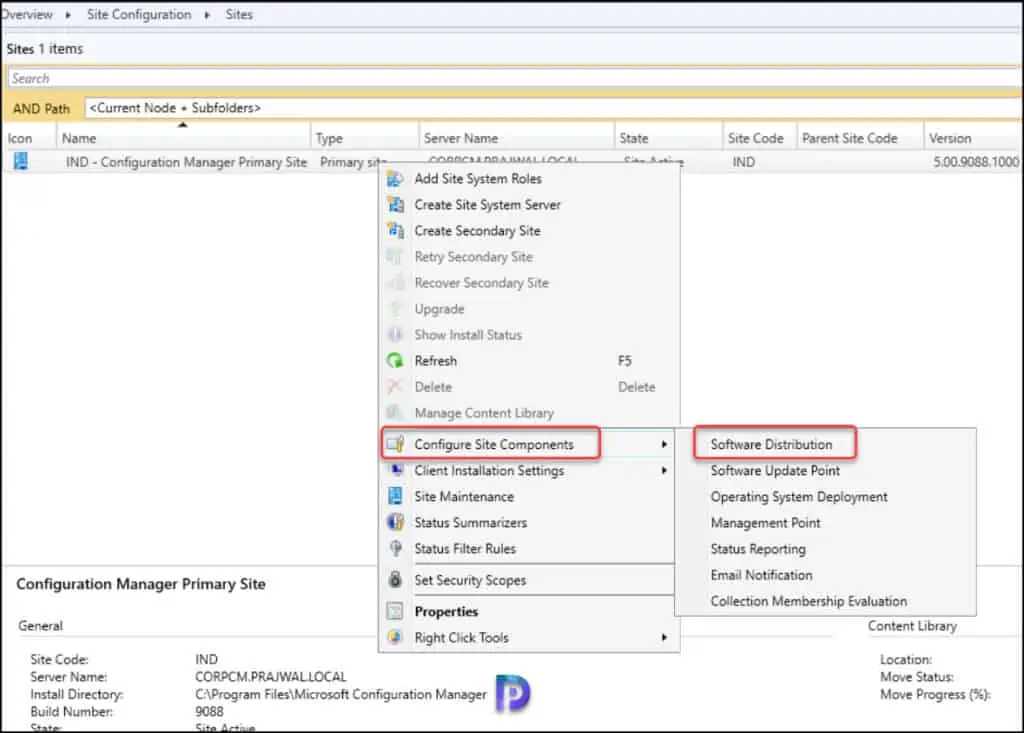Click the Site Maintenance icon
Viewport: 1024px width, 733px height.
pos(395,497)
